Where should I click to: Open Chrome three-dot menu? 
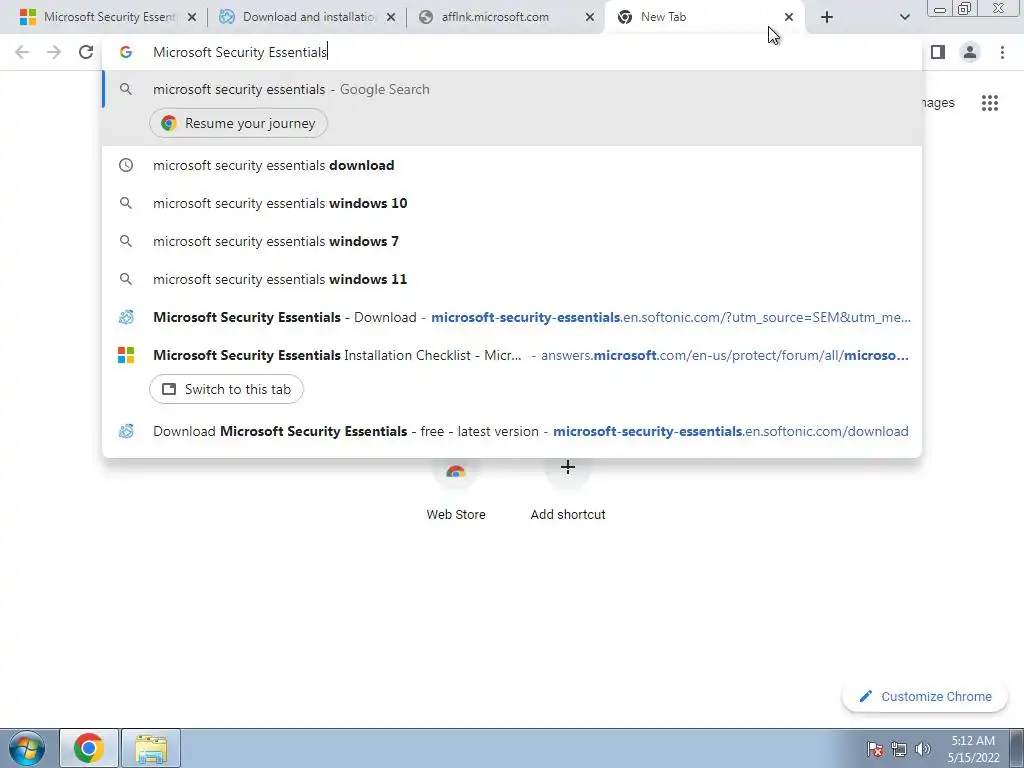click(x=1002, y=52)
